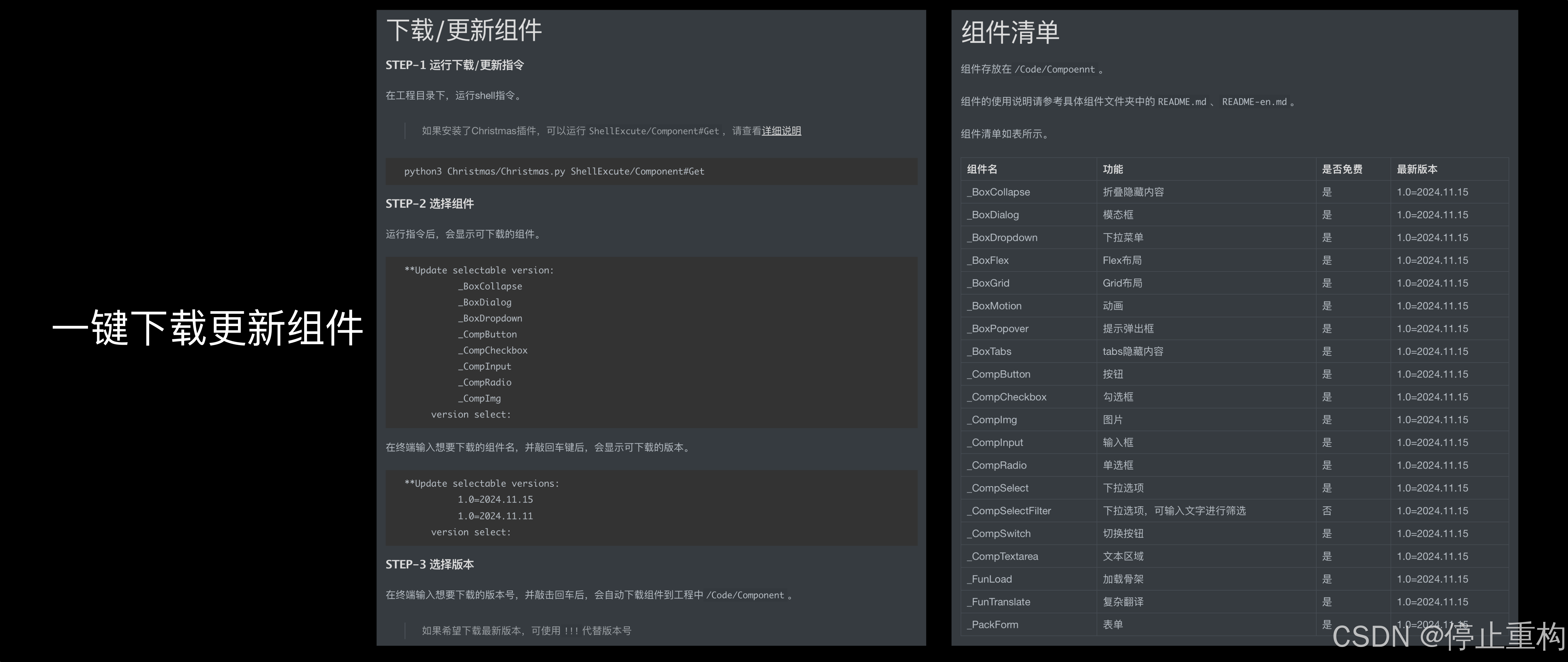The width and height of the screenshot is (1568, 662).
Task: Click the 下载/更新组件 heading
Action: [x=464, y=30]
